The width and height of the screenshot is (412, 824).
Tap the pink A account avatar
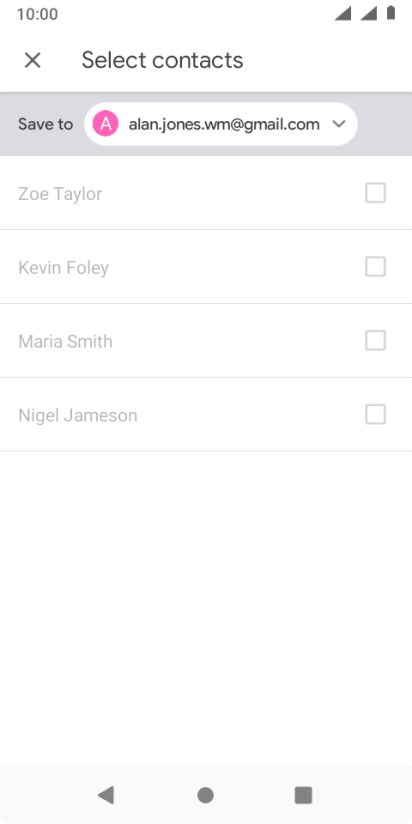click(106, 124)
